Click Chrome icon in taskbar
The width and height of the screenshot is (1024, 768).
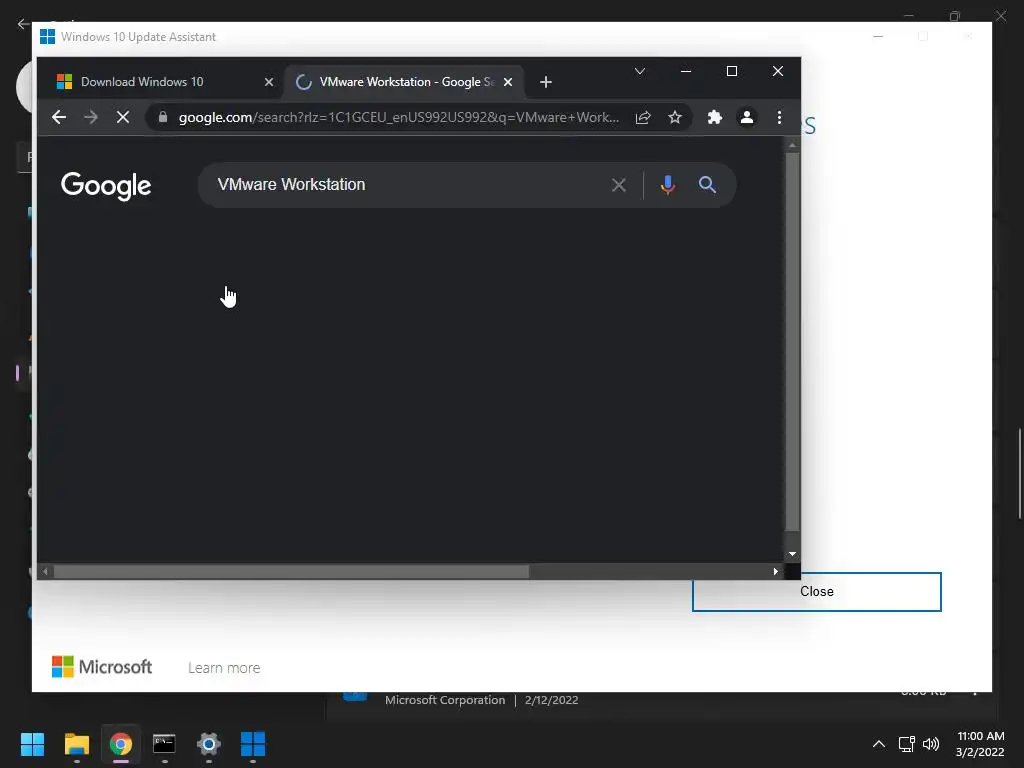pyautogui.click(x=121, y=744)
